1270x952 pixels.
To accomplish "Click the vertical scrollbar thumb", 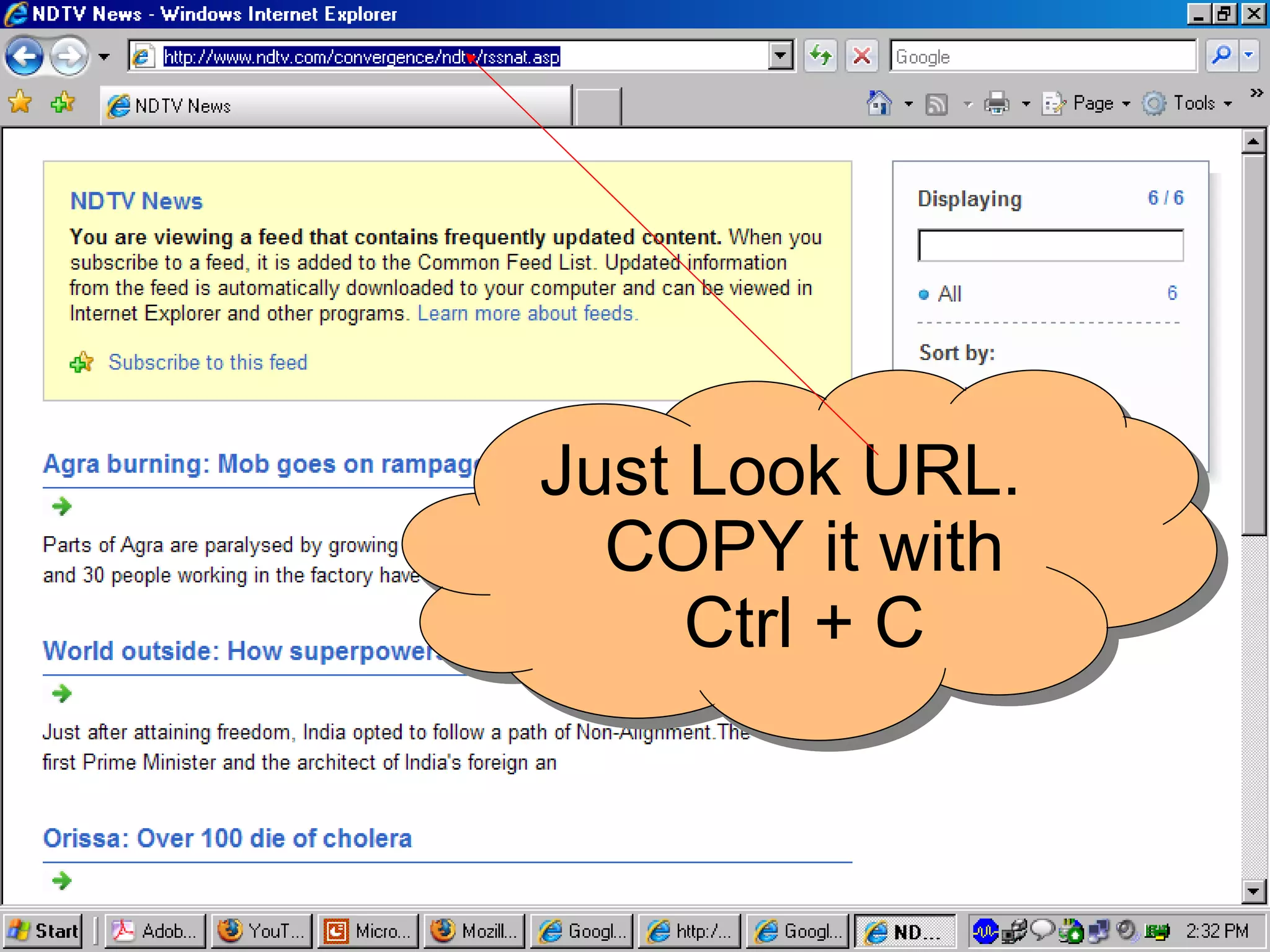I will pyautogui.click(x=1253, y=345).
